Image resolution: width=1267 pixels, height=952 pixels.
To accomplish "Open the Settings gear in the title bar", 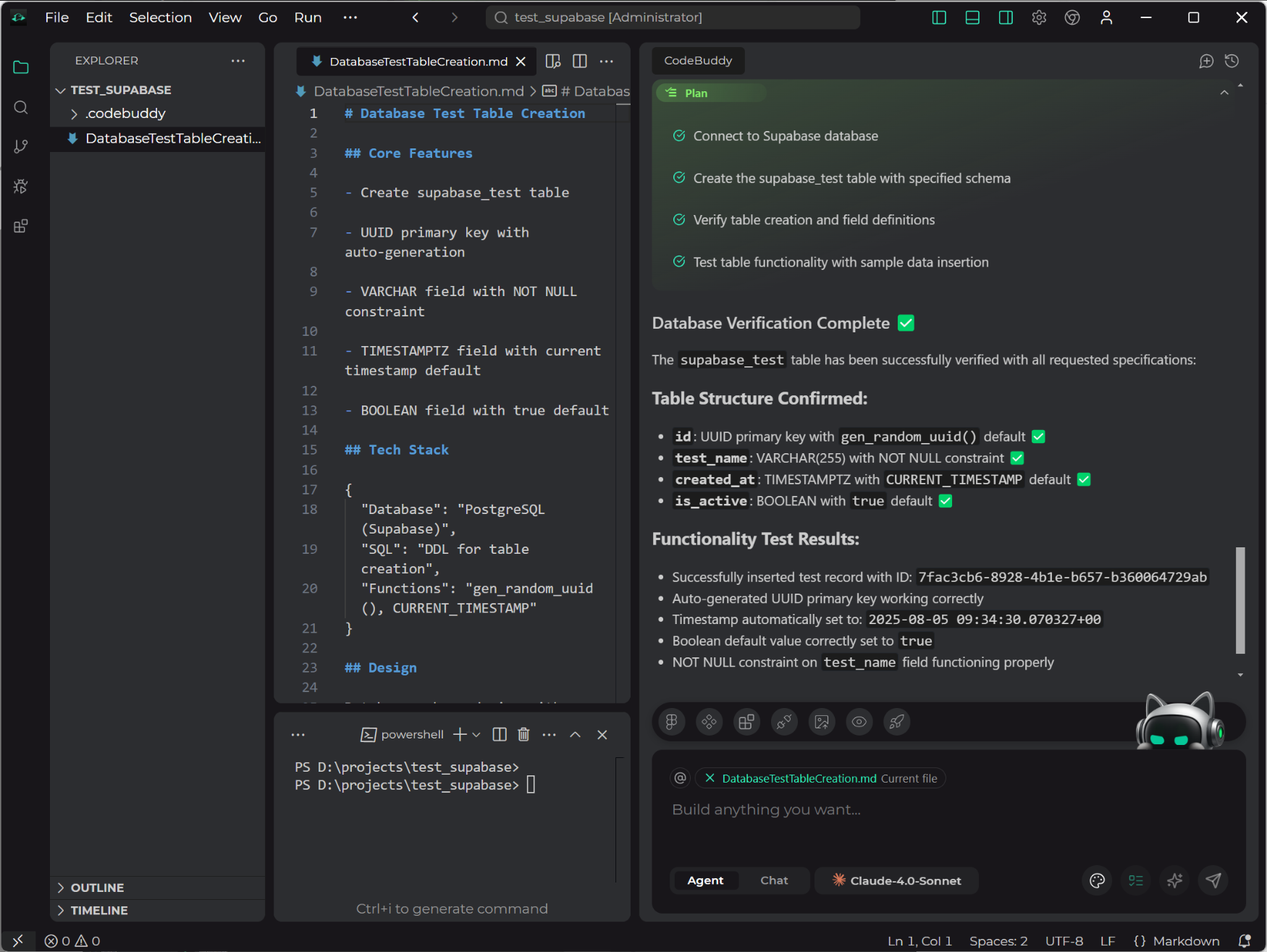I will click(x=1039, y=17).
